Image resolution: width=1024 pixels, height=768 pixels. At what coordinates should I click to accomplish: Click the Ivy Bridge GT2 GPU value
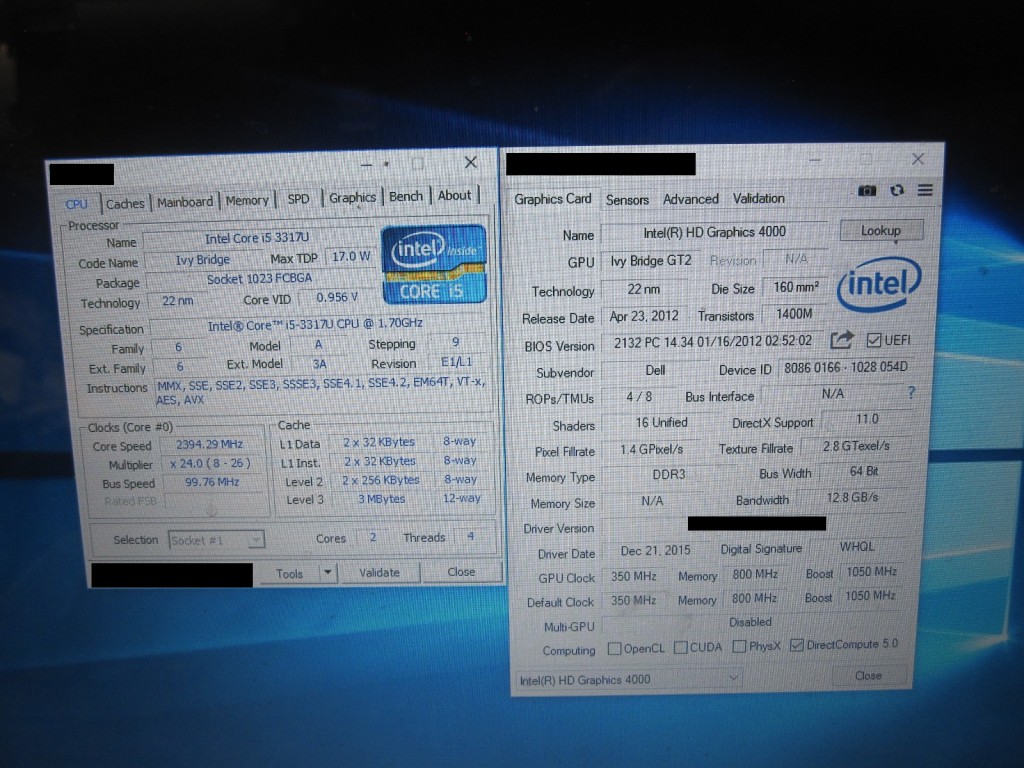pos(651,261)
